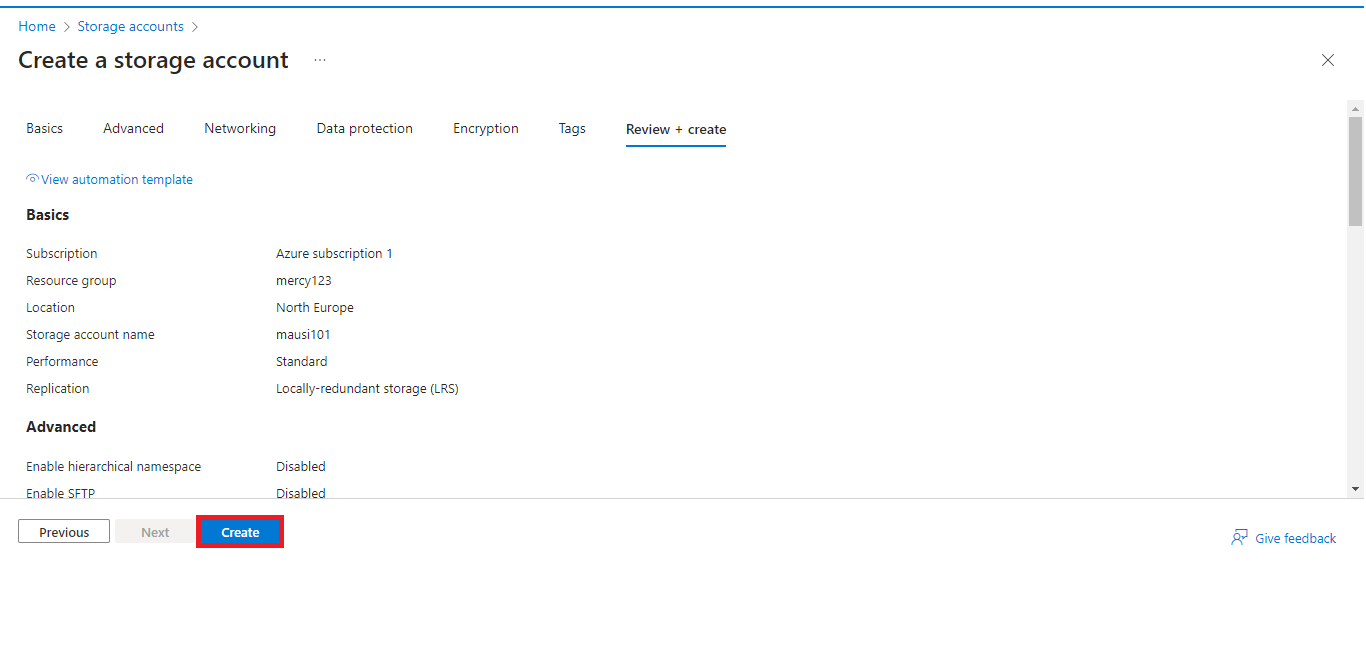The width and height of the screenshot is (1366, 668).
Task: Click Give feedback link
Action: 1296,538
